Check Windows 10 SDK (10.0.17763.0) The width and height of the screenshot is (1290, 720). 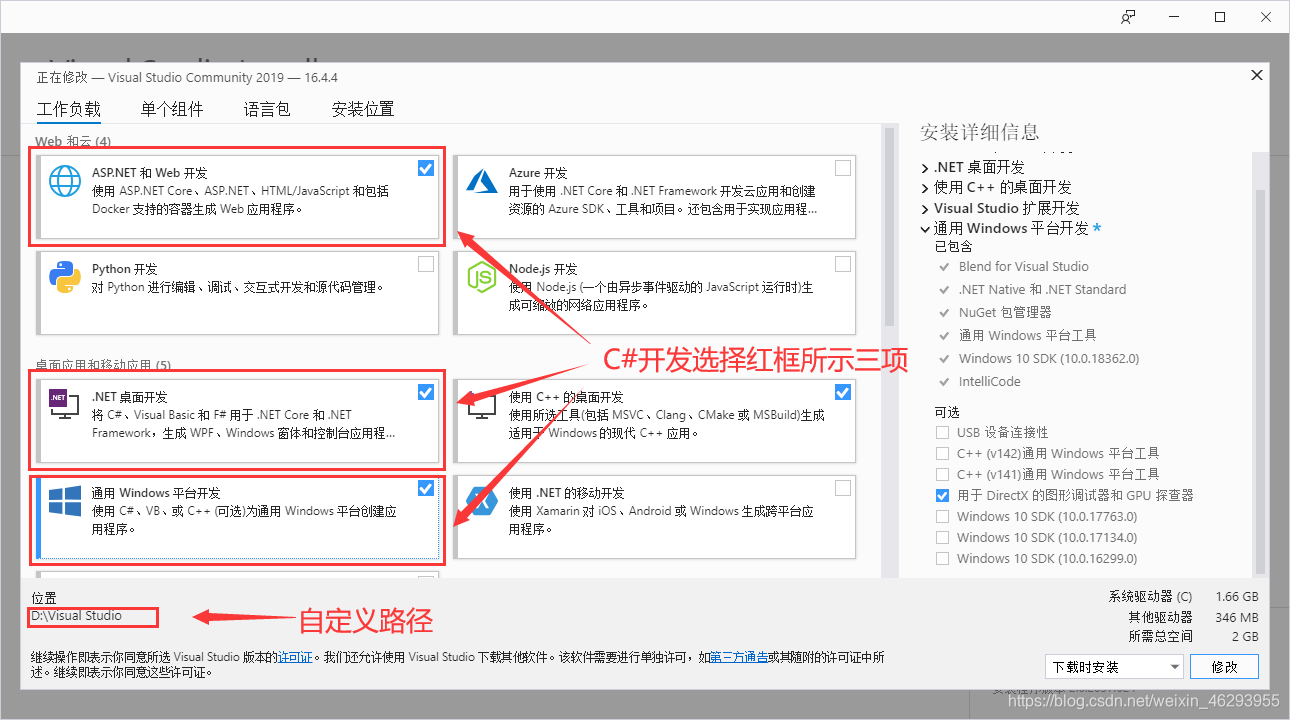(942, 516)
